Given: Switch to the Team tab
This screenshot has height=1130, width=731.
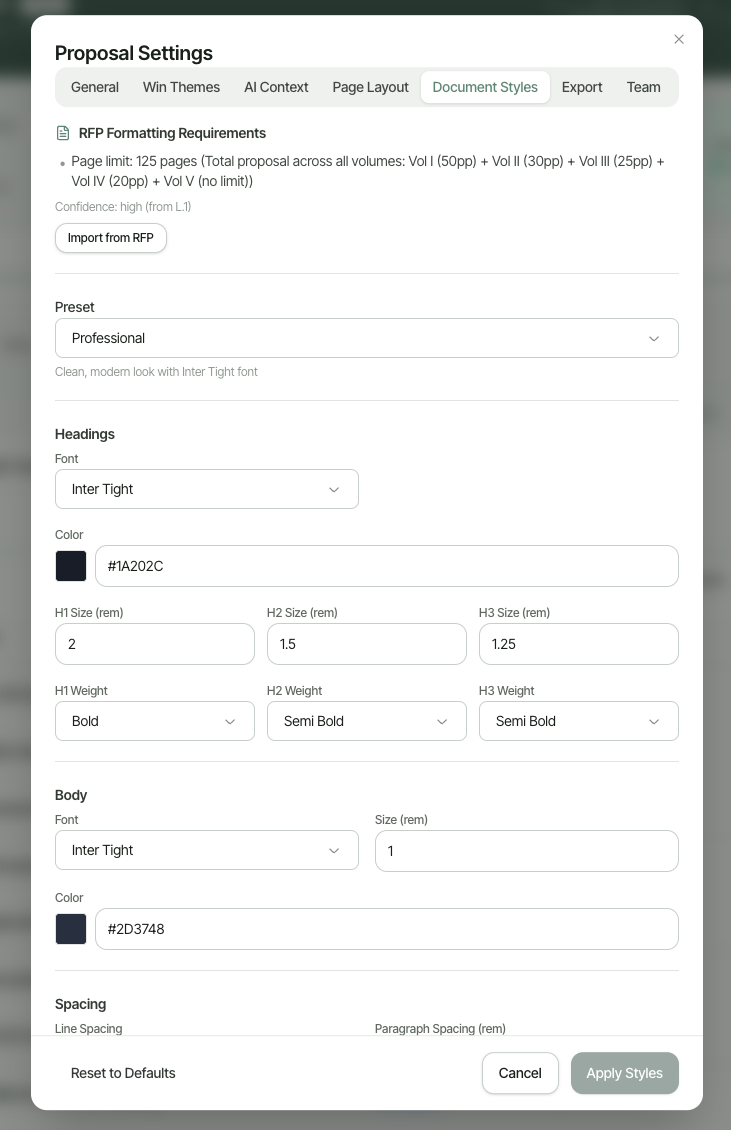Looking at the screenshot, I should point(643,87).
